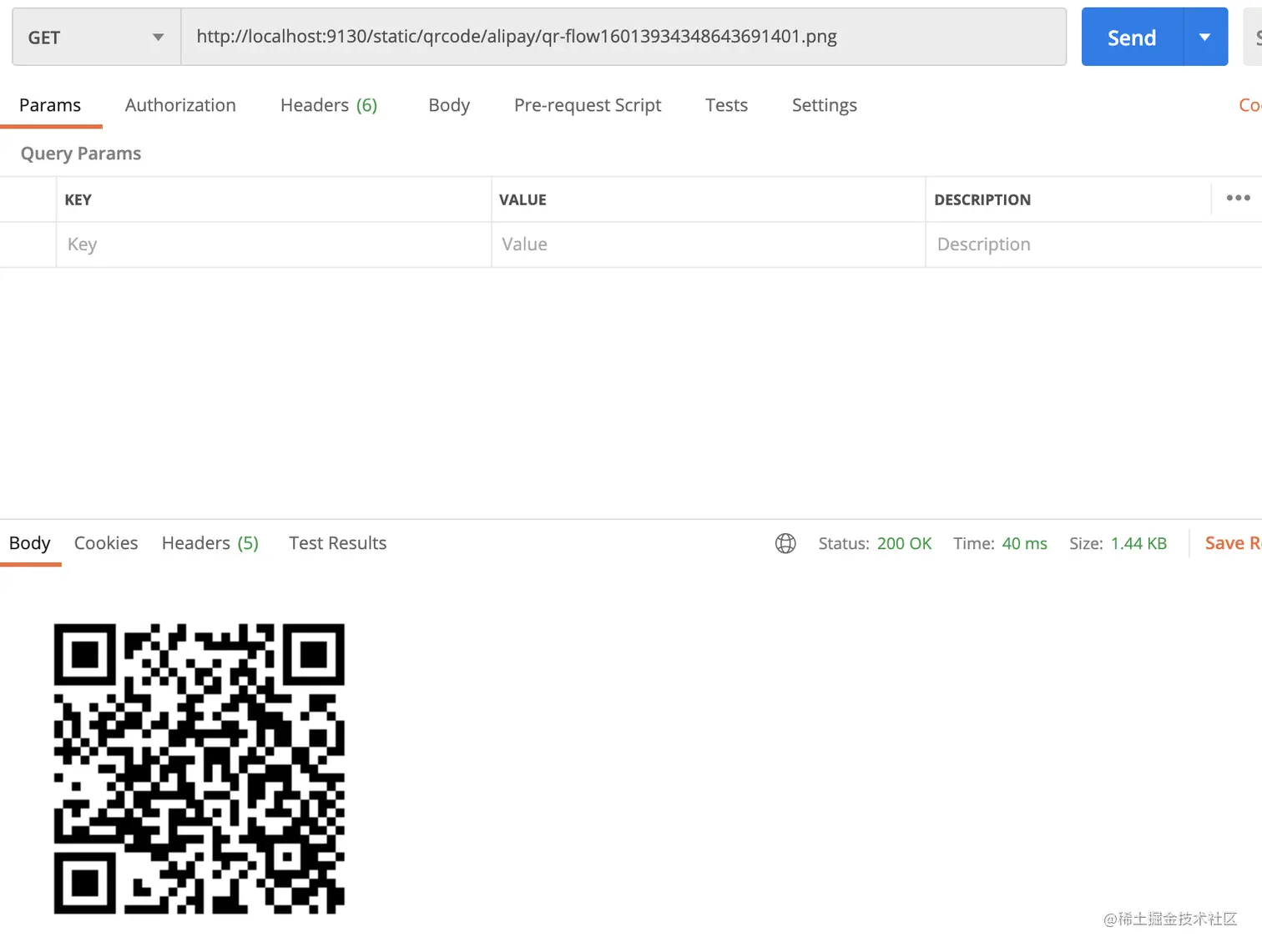Click the Key input cell

(x=274, y=244)
